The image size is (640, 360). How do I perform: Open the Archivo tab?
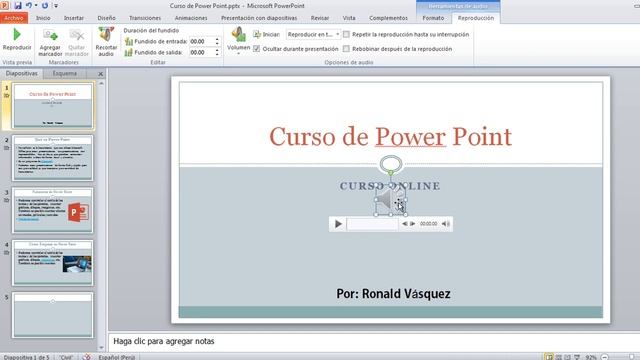pos(14,18)
